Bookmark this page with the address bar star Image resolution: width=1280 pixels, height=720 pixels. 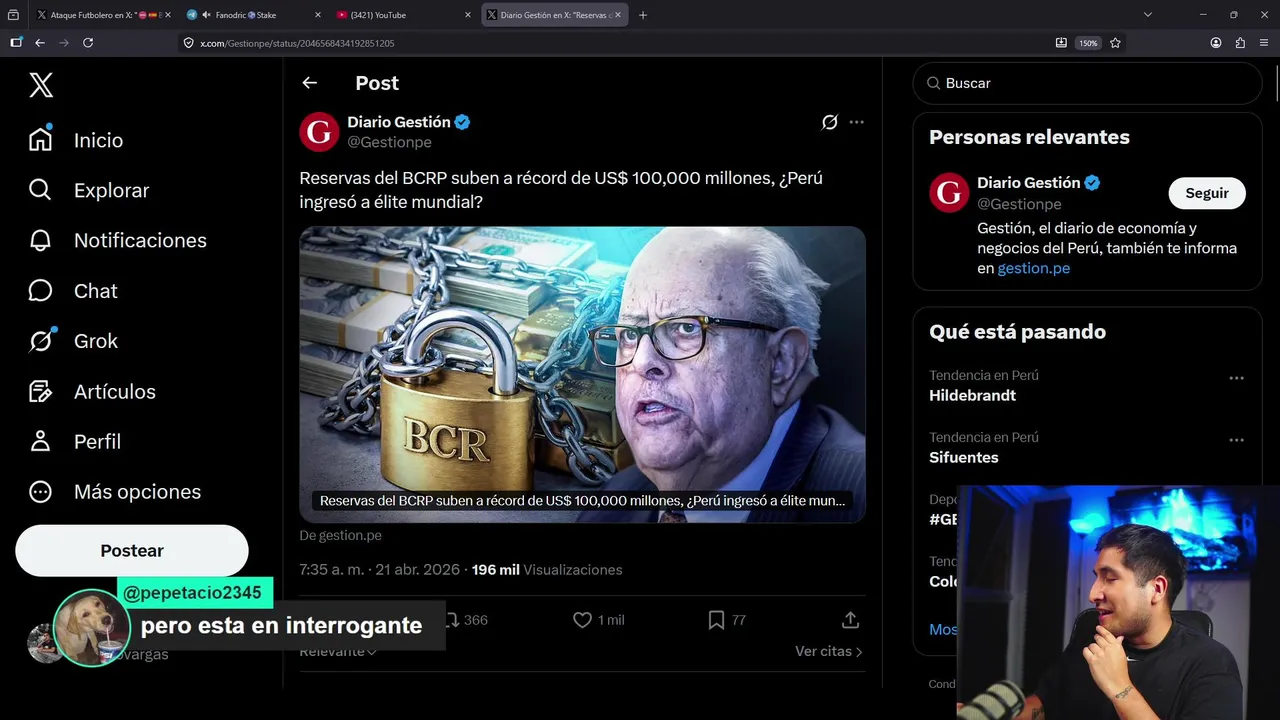click(1115, 43)
